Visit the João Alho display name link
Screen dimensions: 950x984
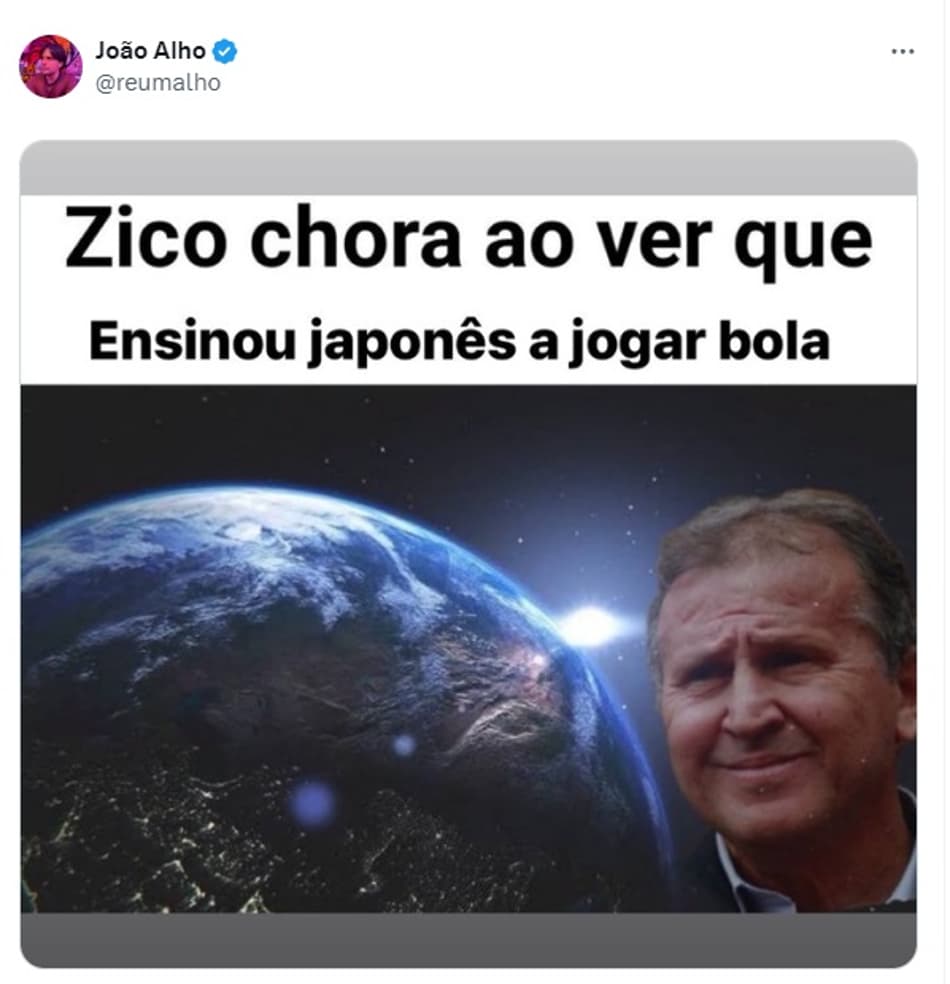coord(151,51)
